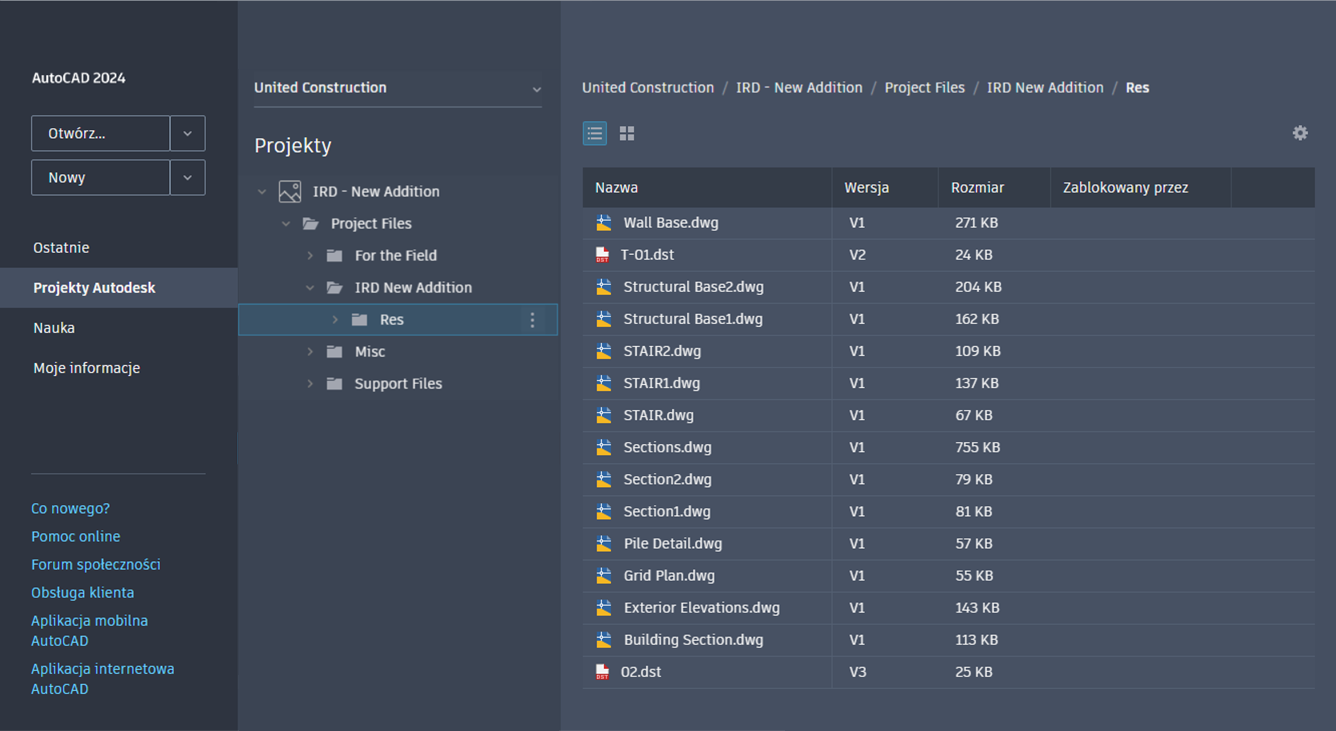Open Pomoc online link
Screen dimensions: 1336x731
point(76,536)
